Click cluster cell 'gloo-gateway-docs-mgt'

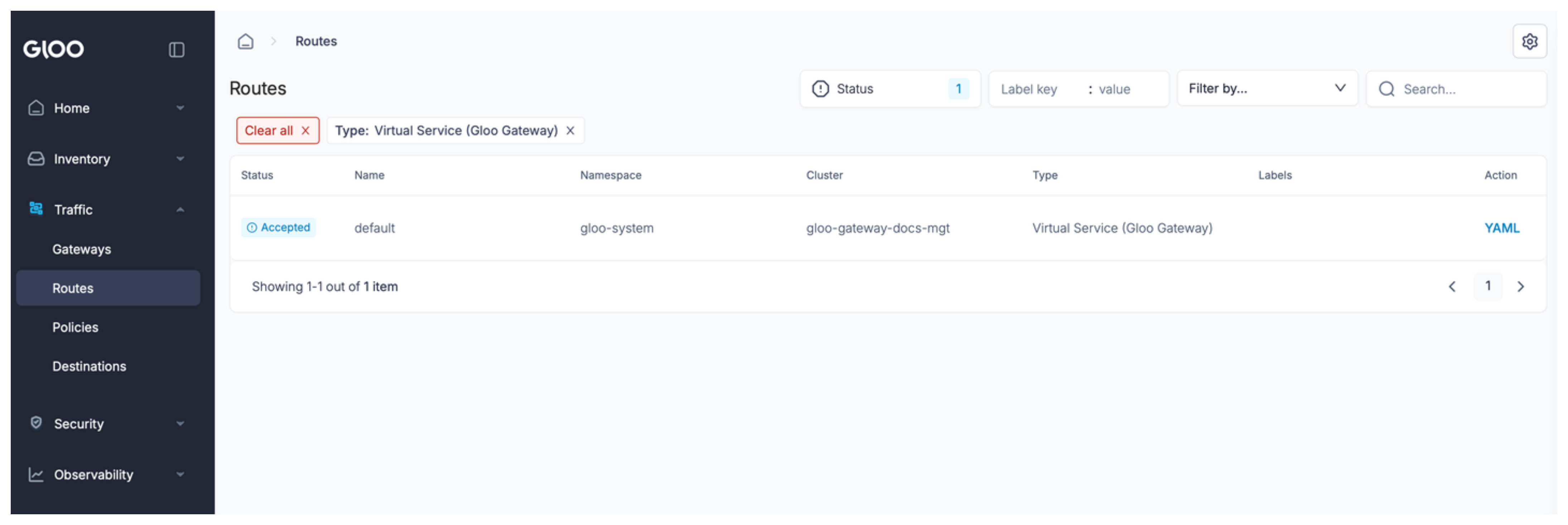tap(878, 228)
